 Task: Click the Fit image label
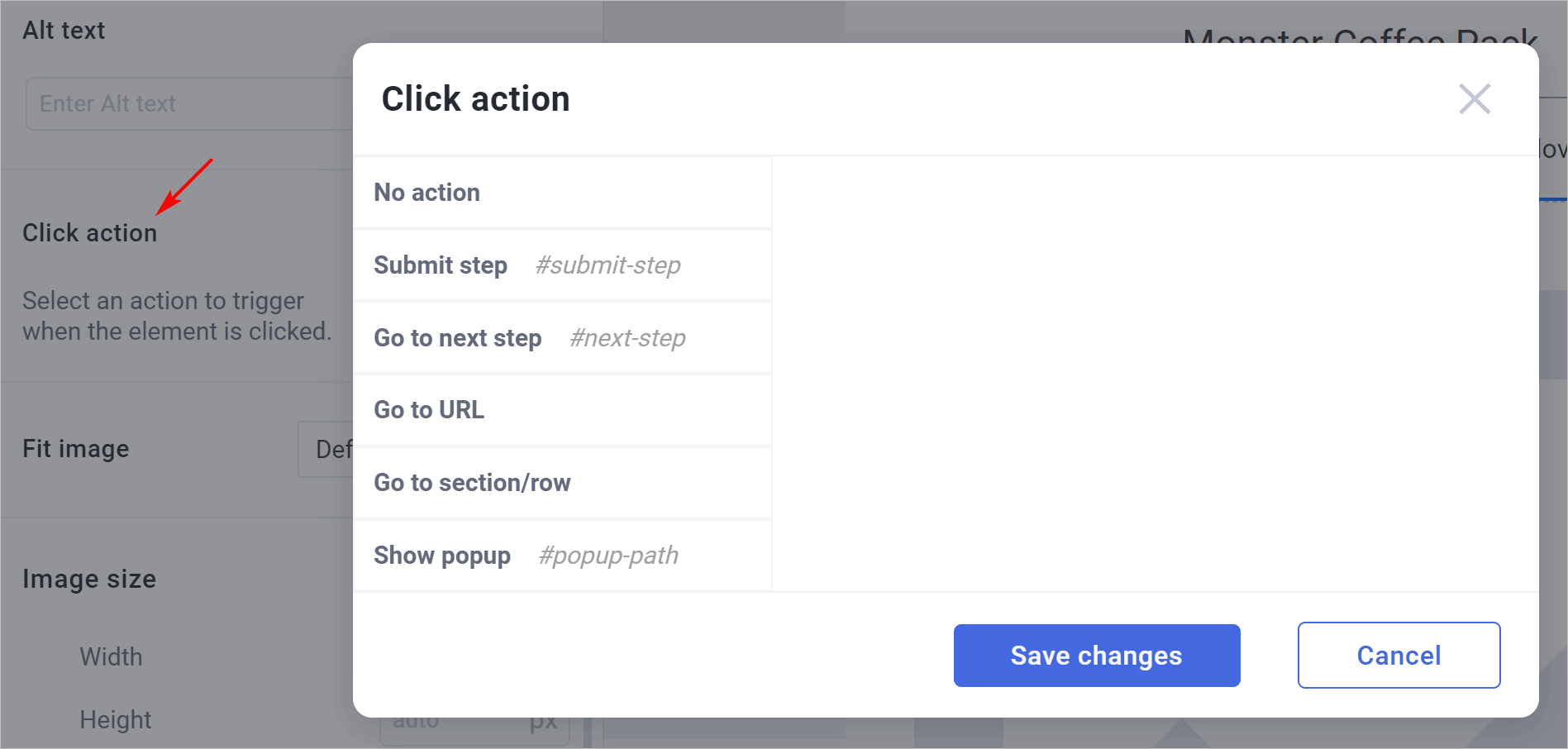click(x=75, y=449)
